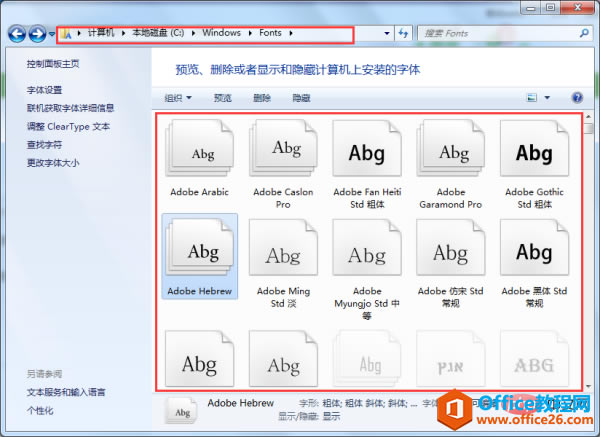Open 调整 ClearType 文本 link
The width and height of the screenshot is (600, 437).
click(68, 127)
